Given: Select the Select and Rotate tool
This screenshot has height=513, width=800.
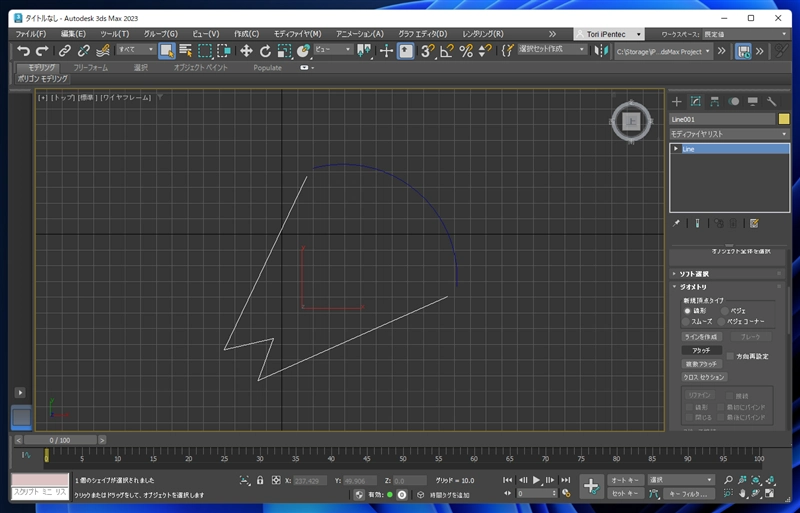Looking at the screenshot, I should click(265, 50).
